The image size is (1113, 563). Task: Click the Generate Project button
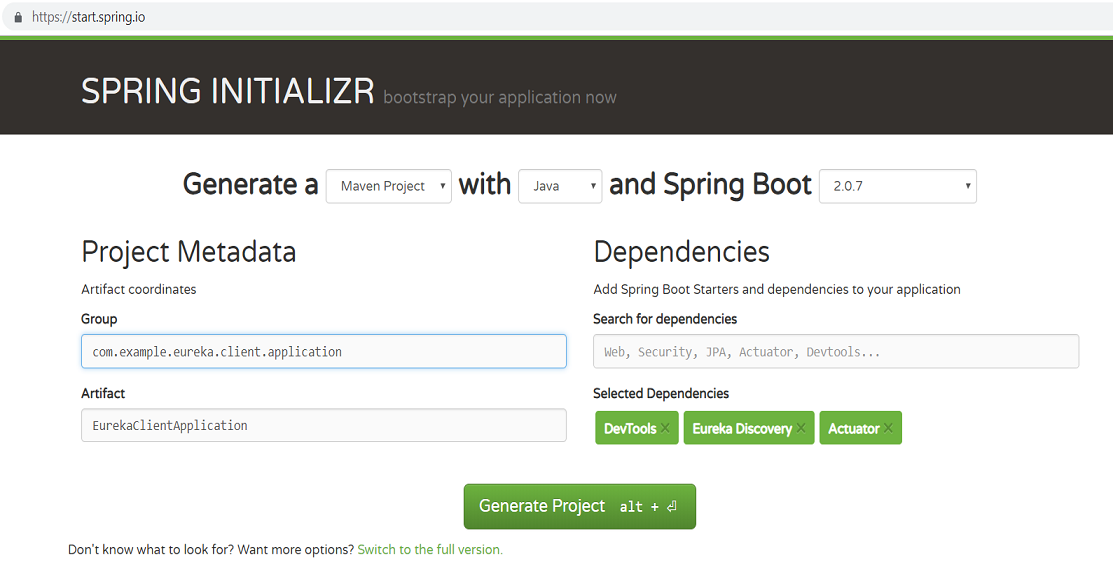pos(580,506)
